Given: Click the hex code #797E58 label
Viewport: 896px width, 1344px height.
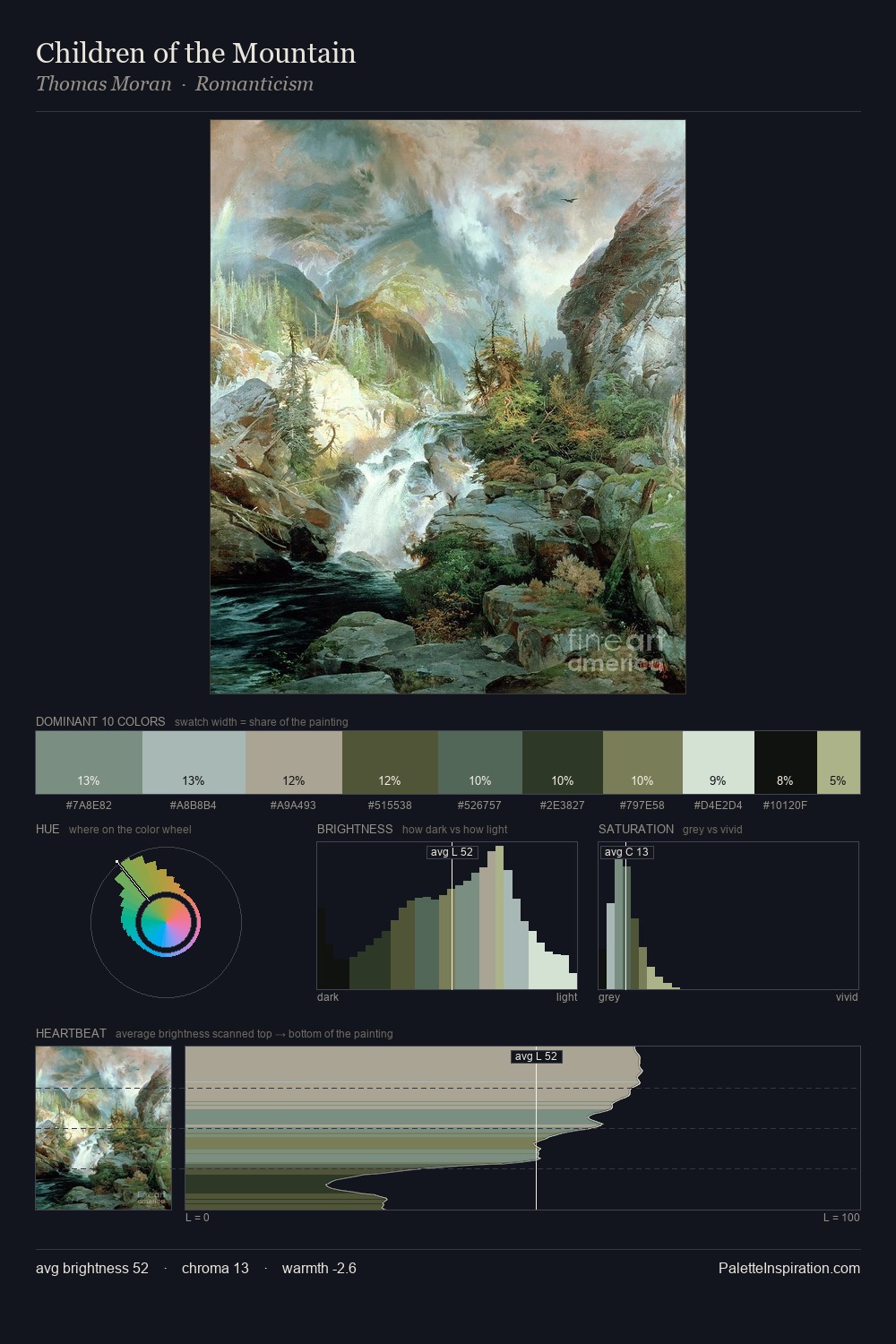Looking at the screenshot, I should click(642, 806).
